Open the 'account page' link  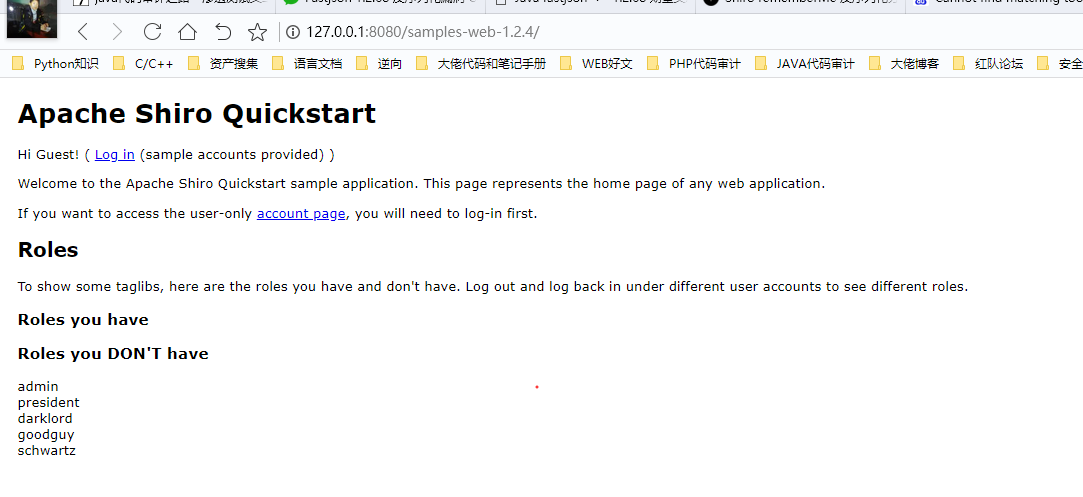click(x=301, y=213)
